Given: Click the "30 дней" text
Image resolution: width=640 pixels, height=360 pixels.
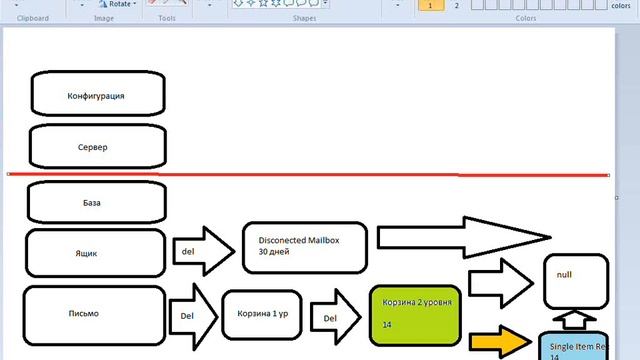Looking at the screenshot, I should pyautogui.click(x=274, y=252).
